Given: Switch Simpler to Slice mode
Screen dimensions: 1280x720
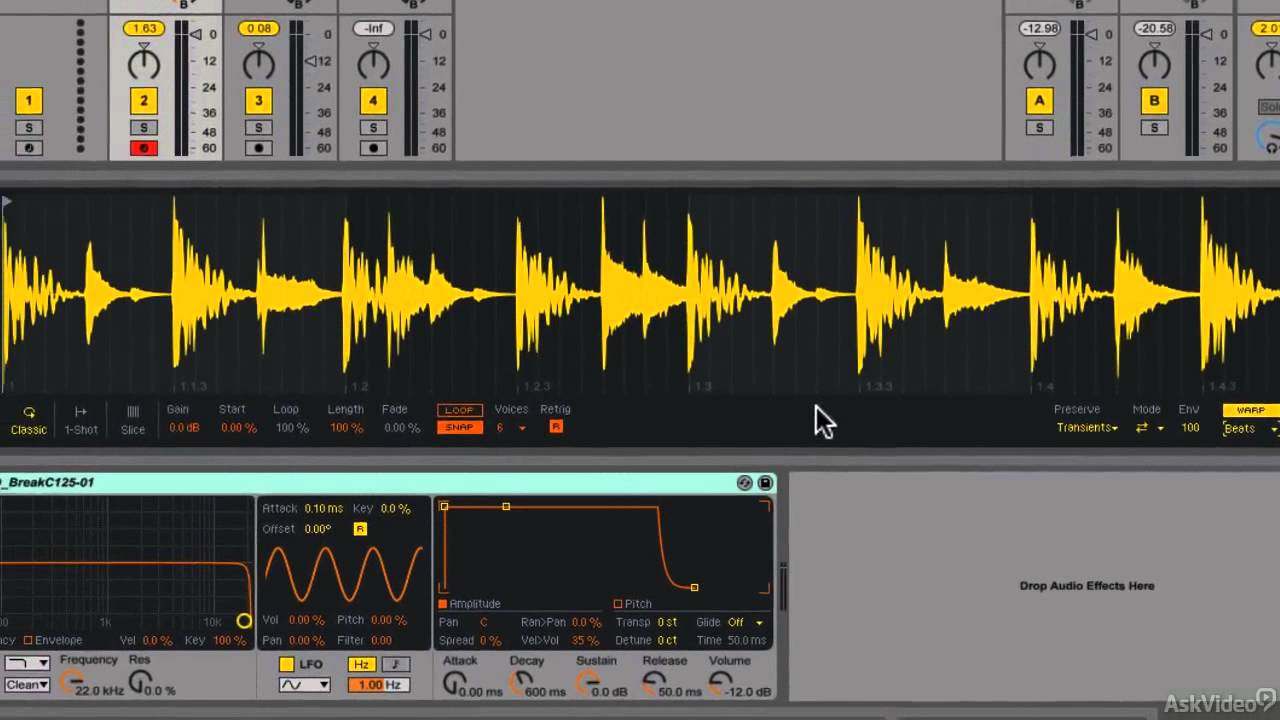Looking at the screenshot, I should point(133,420).
